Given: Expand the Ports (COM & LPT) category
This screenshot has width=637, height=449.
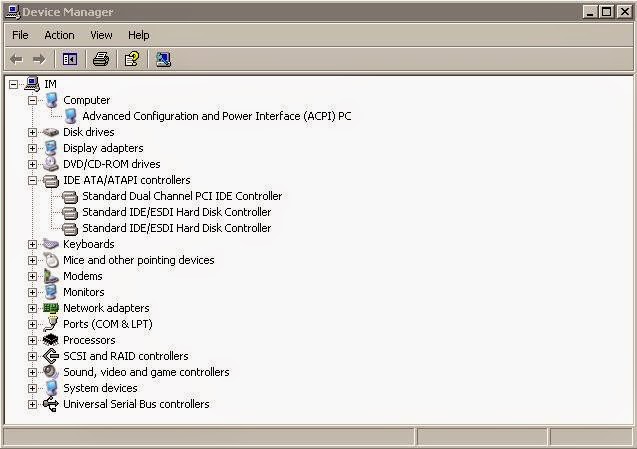Looking at the screenshot, I should tap(32, 324).
